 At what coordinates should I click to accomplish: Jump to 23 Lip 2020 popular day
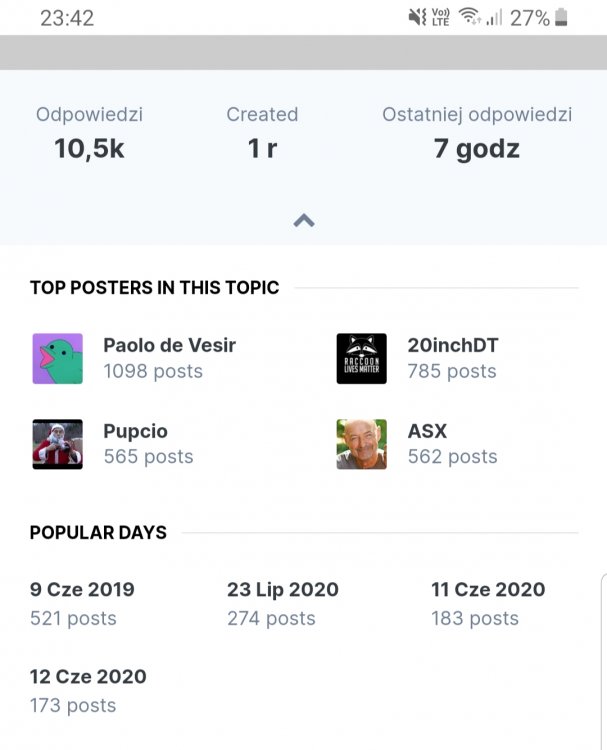pyautogui.click(x=282, y=590)
